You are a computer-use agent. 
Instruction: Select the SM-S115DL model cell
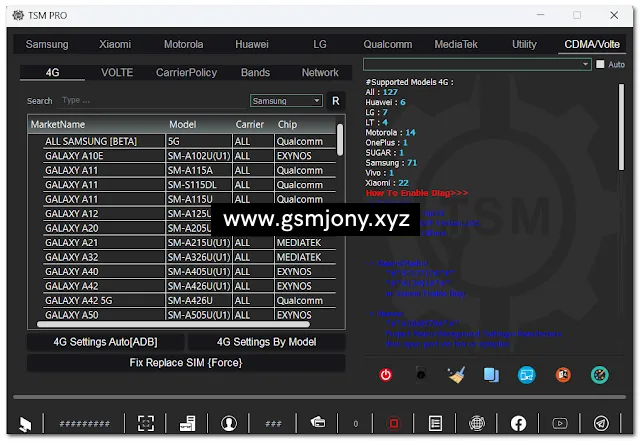pyautogui.click(x=199, y=185)
